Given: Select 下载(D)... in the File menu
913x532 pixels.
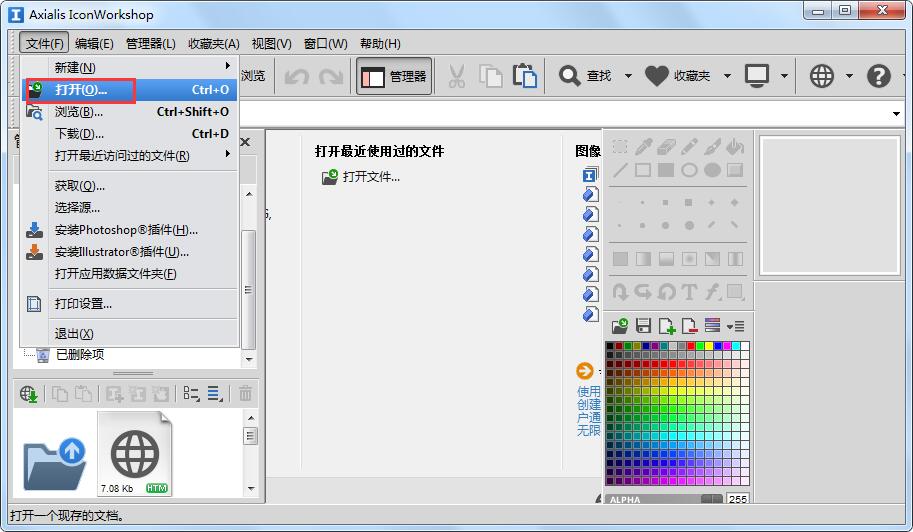Looking at the screenshot, I should click(x=129, y=134).
